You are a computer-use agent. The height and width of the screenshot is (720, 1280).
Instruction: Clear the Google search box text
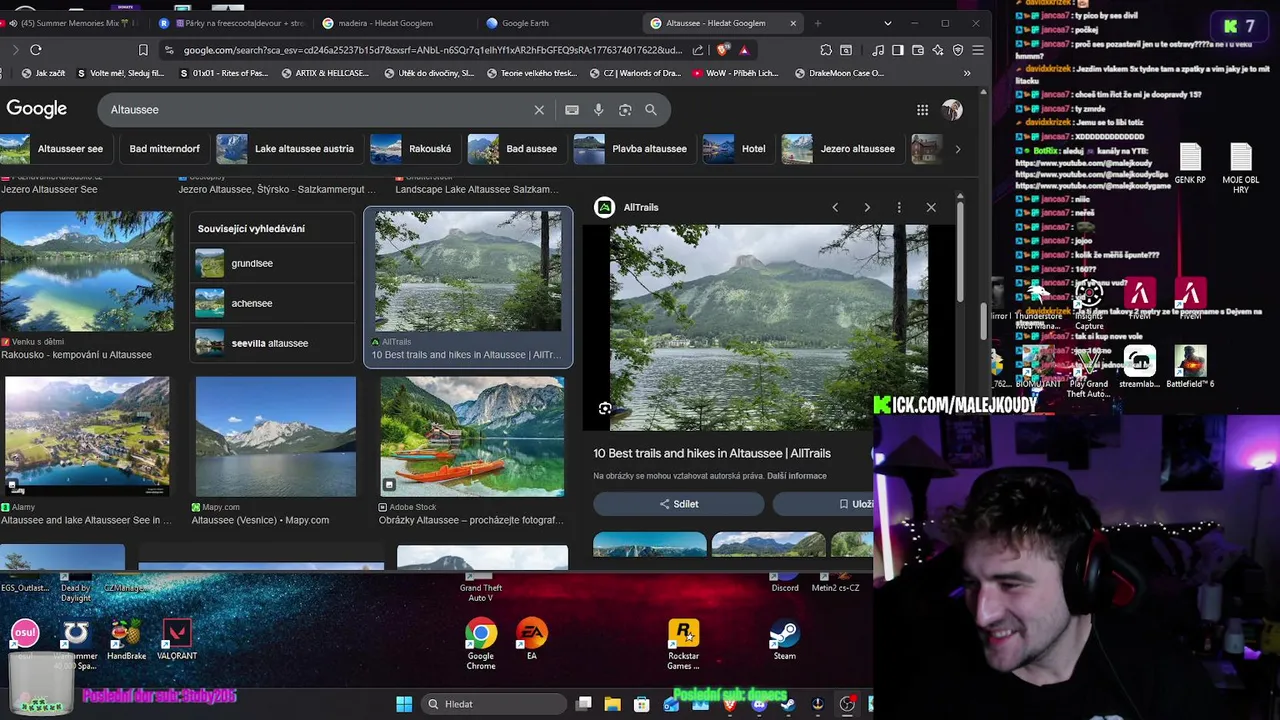[539, 110]
